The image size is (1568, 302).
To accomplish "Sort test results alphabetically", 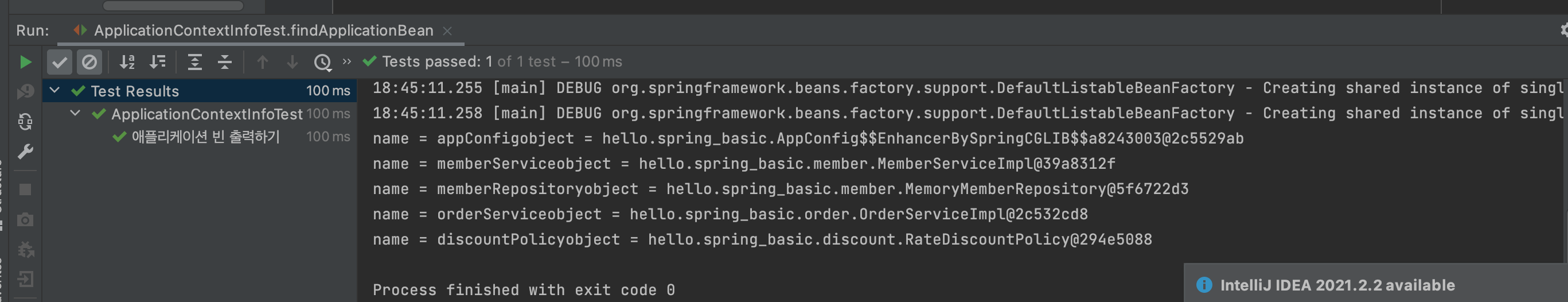I will pyautogui.click(x=127, y=62).
